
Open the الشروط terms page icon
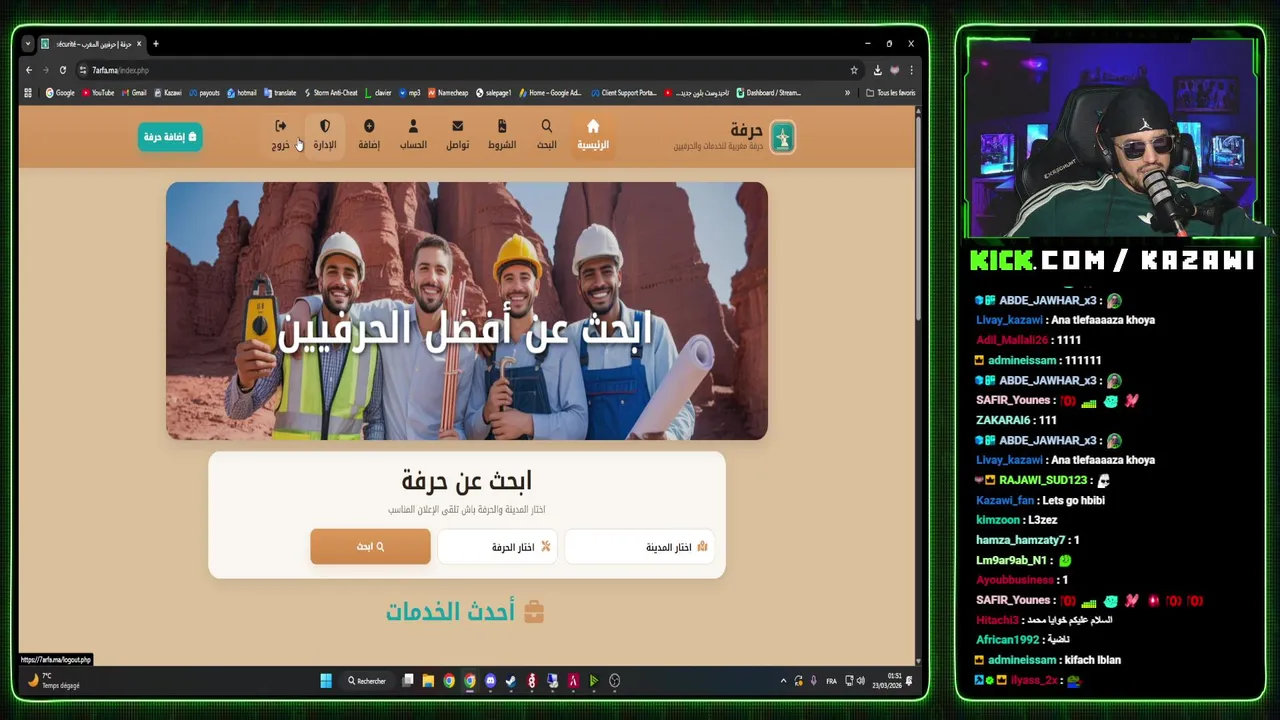502,135
